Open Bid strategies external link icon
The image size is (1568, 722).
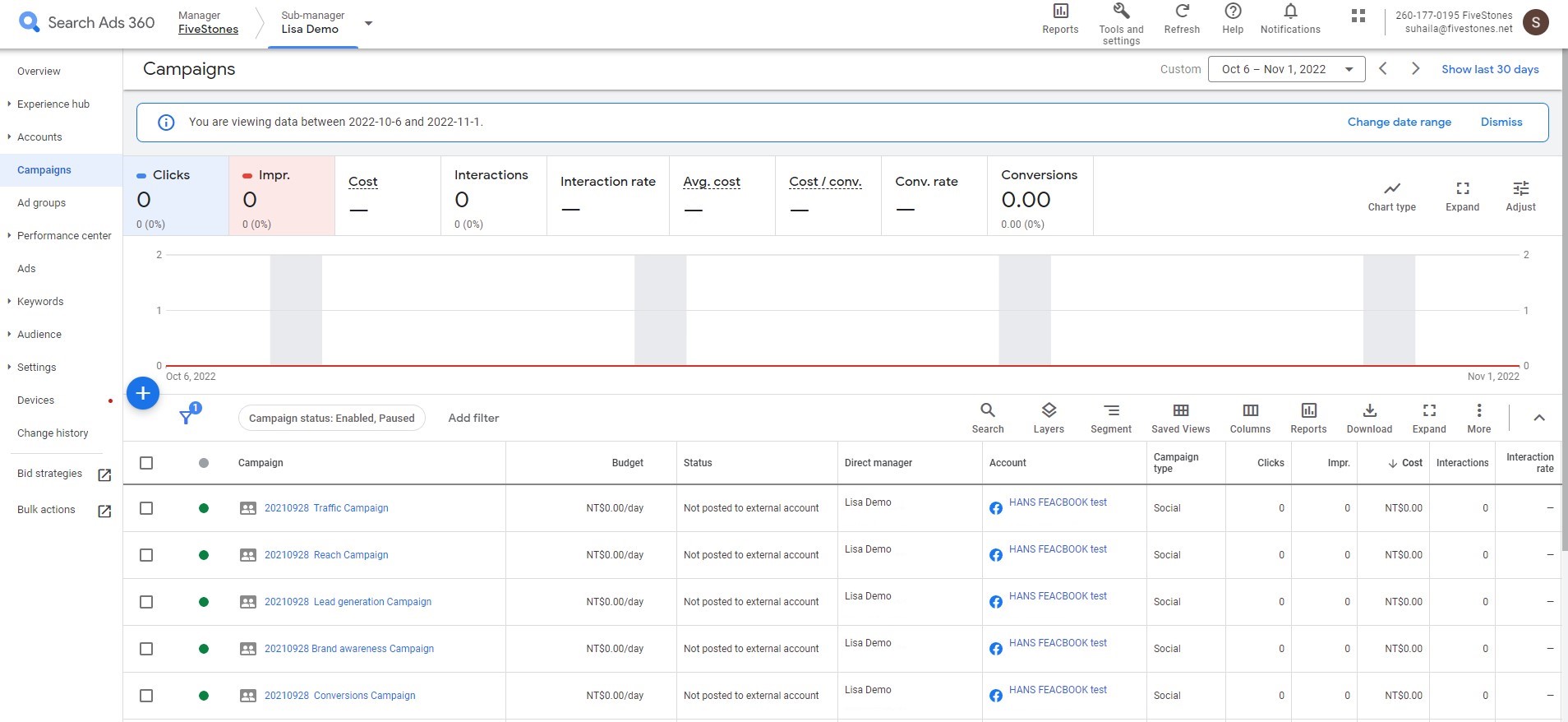point(104,475)
